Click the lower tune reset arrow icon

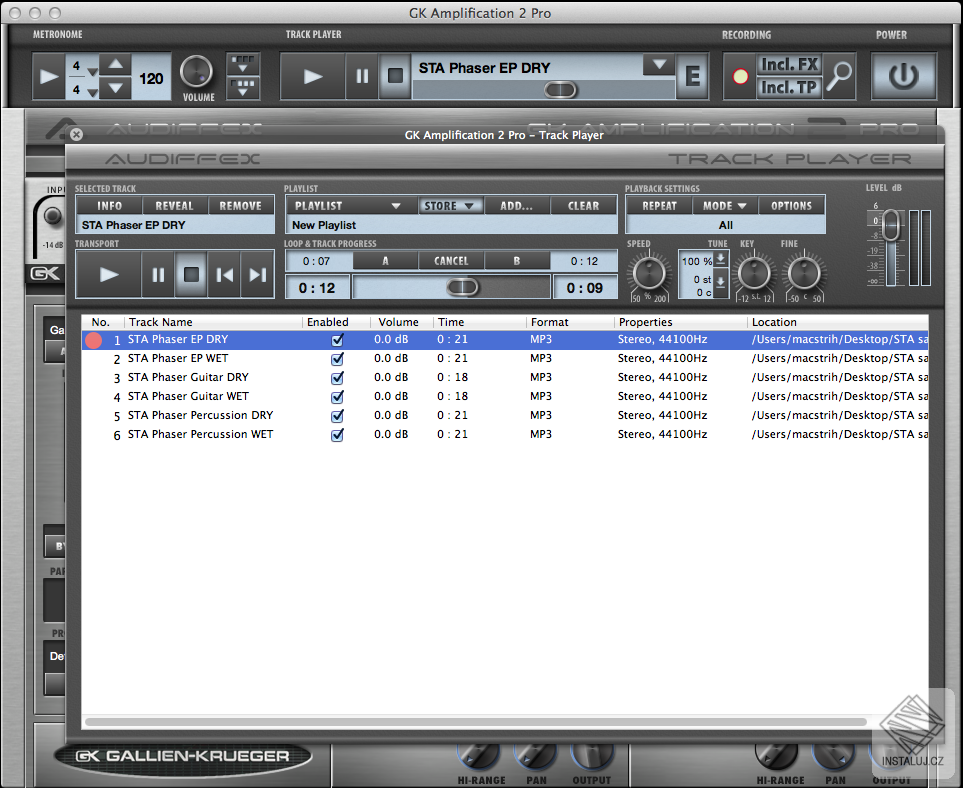click(721, 282)
